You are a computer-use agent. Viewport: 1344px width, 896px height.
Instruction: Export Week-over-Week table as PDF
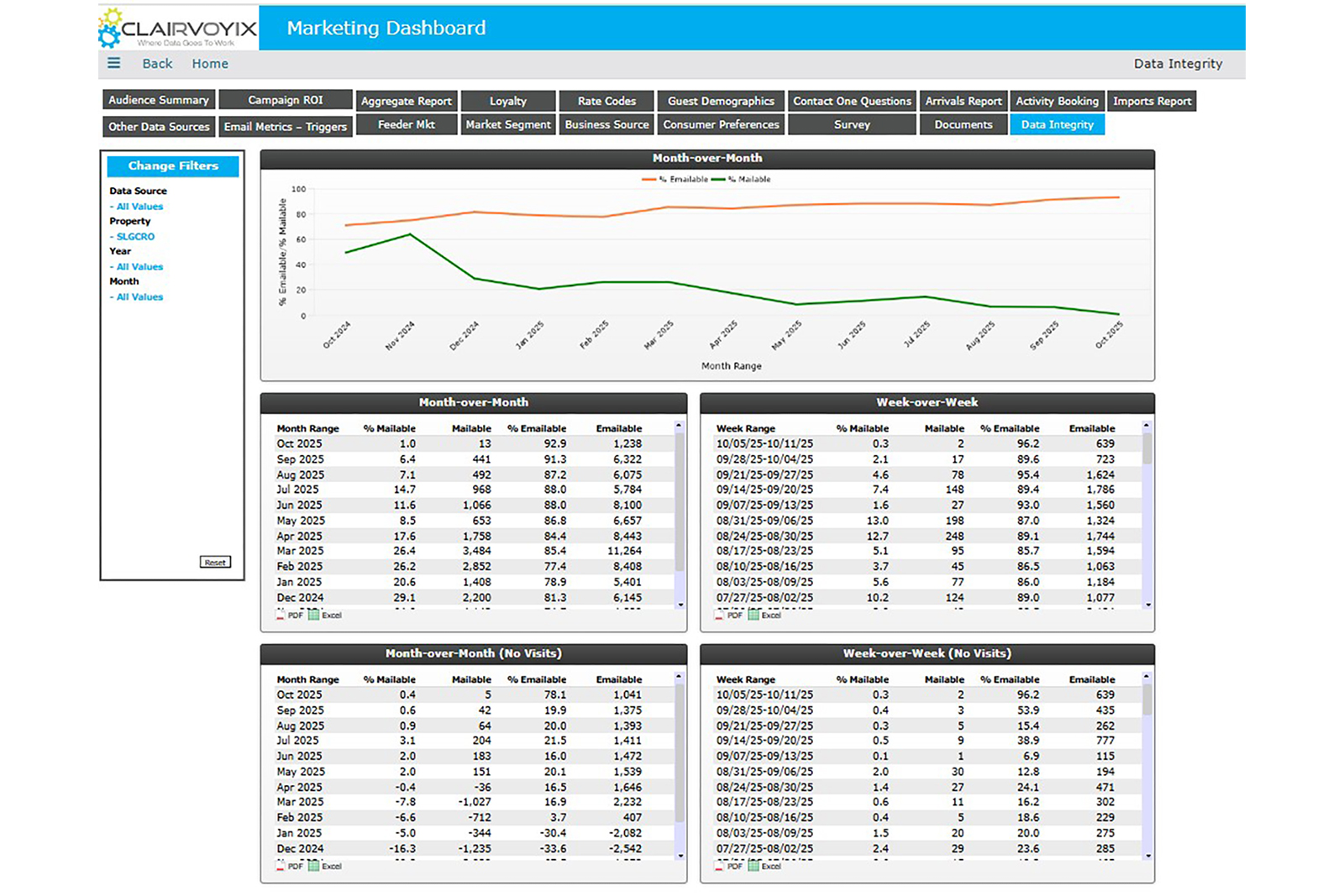point(729,616)
